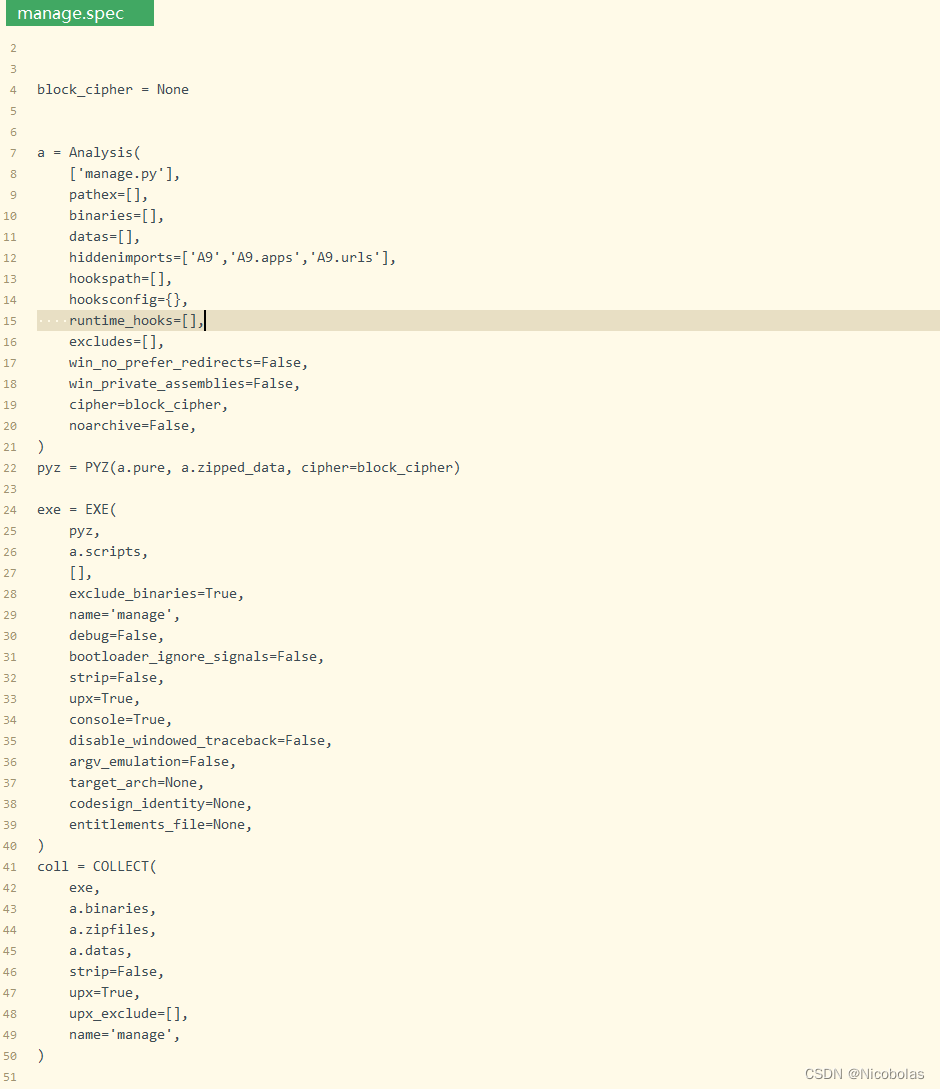Click the line "datas=[],"
Image resolution: width=940 pixels, height=1089 pixels.
[x=104, y=237]
